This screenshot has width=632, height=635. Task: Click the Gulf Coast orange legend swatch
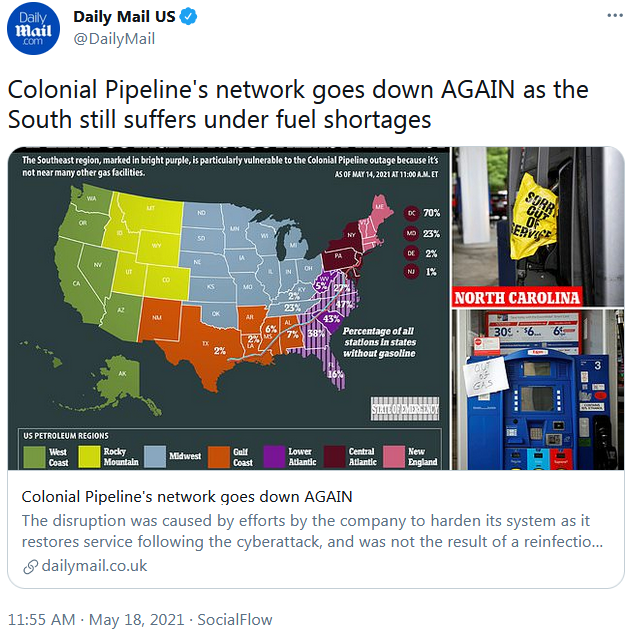coord(219,457)
